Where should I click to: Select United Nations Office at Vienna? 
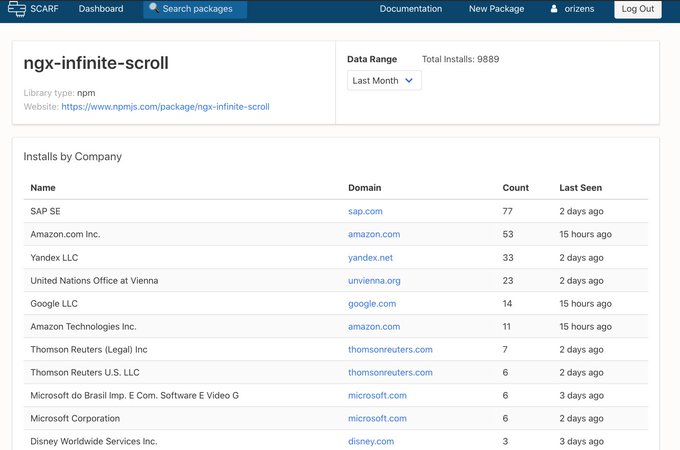point(94,280)
